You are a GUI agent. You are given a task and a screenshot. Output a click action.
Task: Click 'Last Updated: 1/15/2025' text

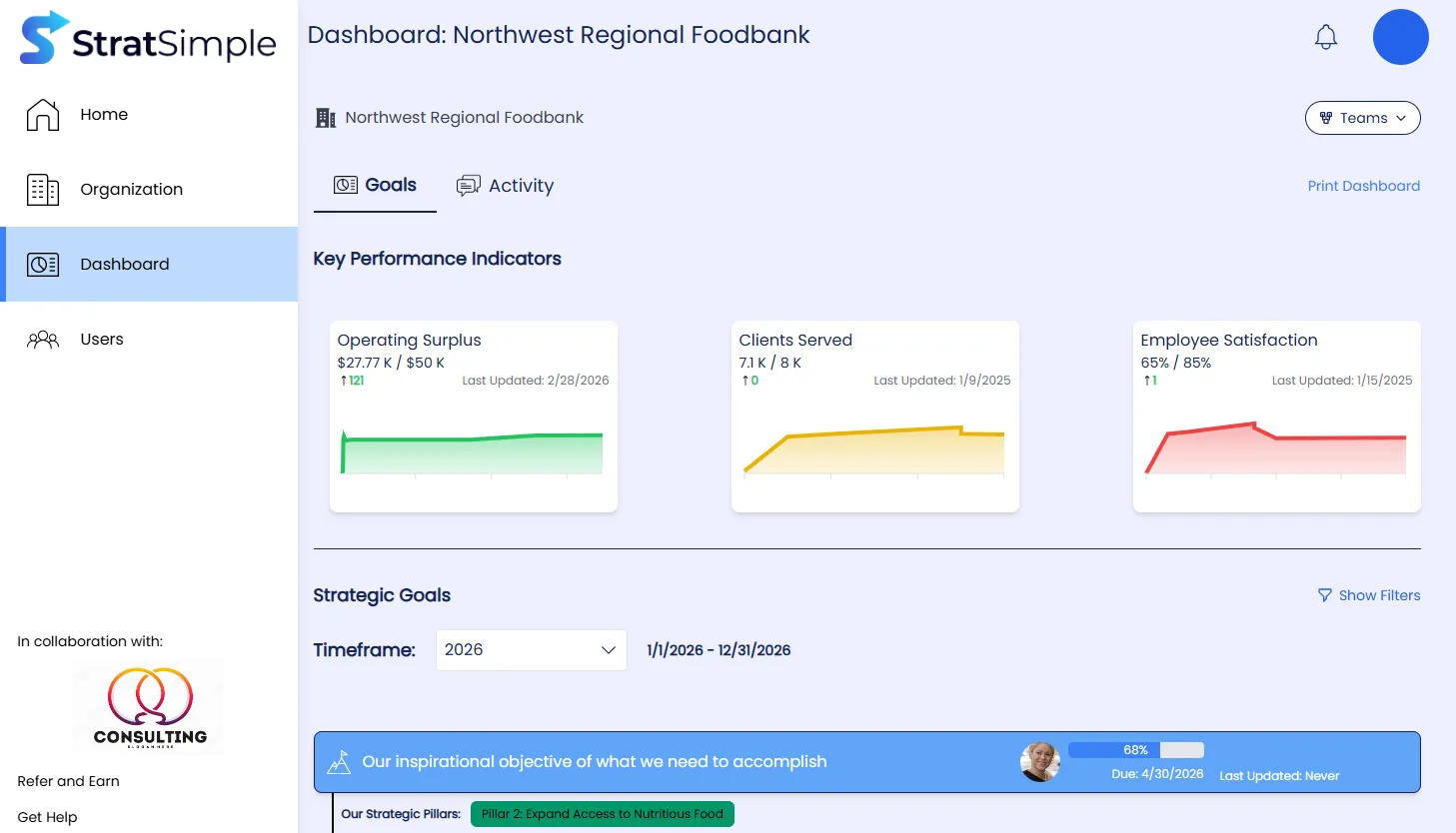click(1342, 381)
